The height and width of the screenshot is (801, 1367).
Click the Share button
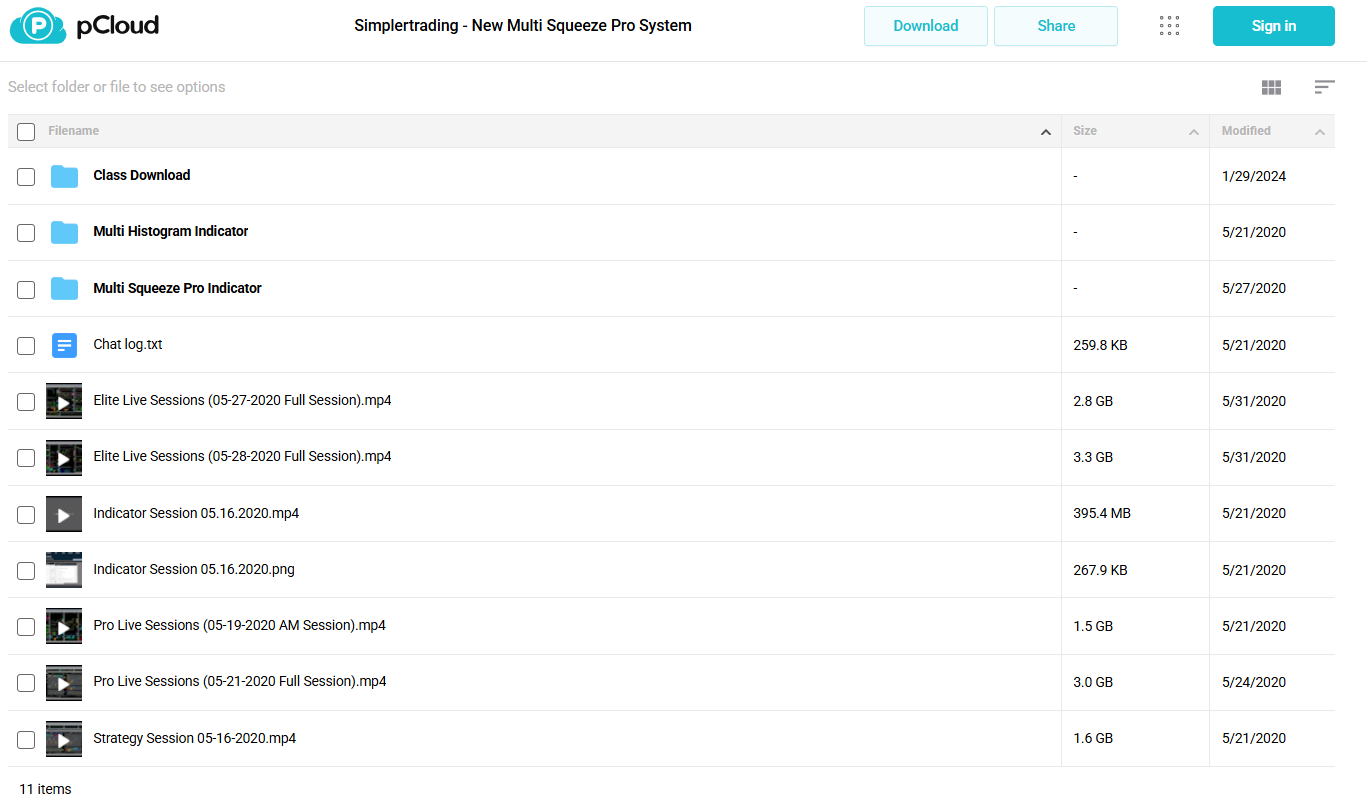[1056, 26]
